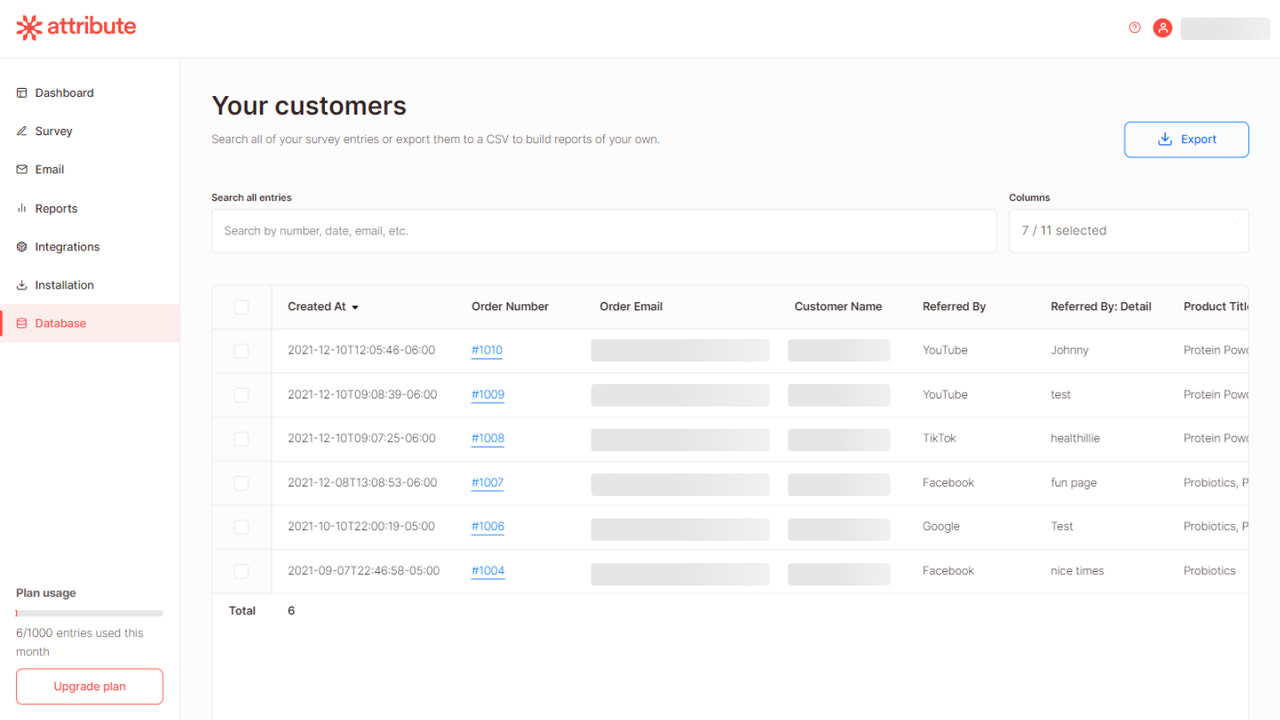Click the user avatar icon
Screen dimensions: 1280x720
[1162, 28]
